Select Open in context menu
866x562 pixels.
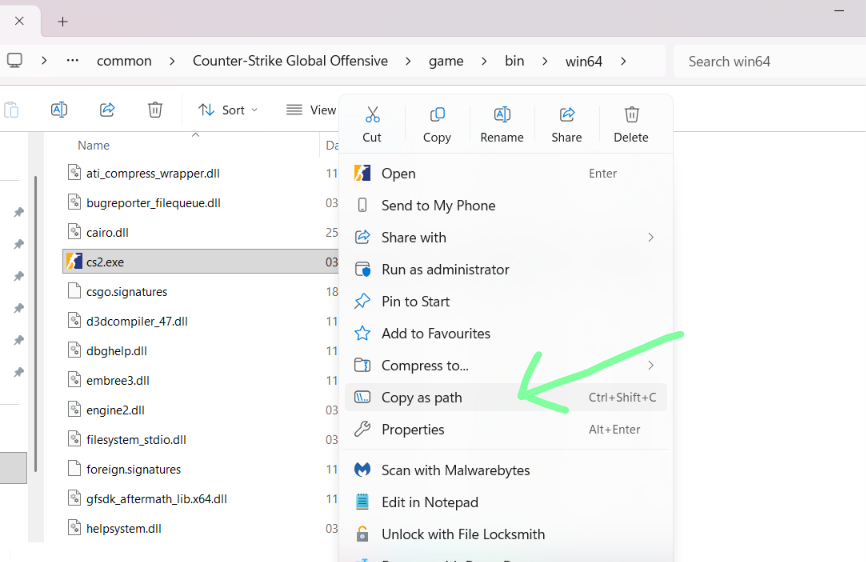tap(505, 173)
